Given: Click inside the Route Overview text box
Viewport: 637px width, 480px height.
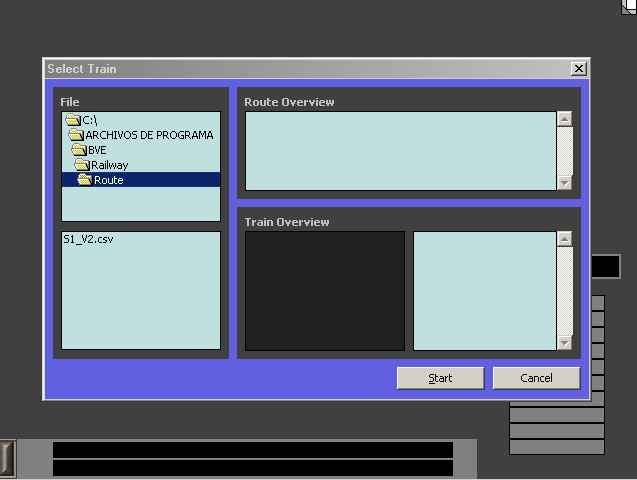Looking at the screenshot, I should 400,150.
